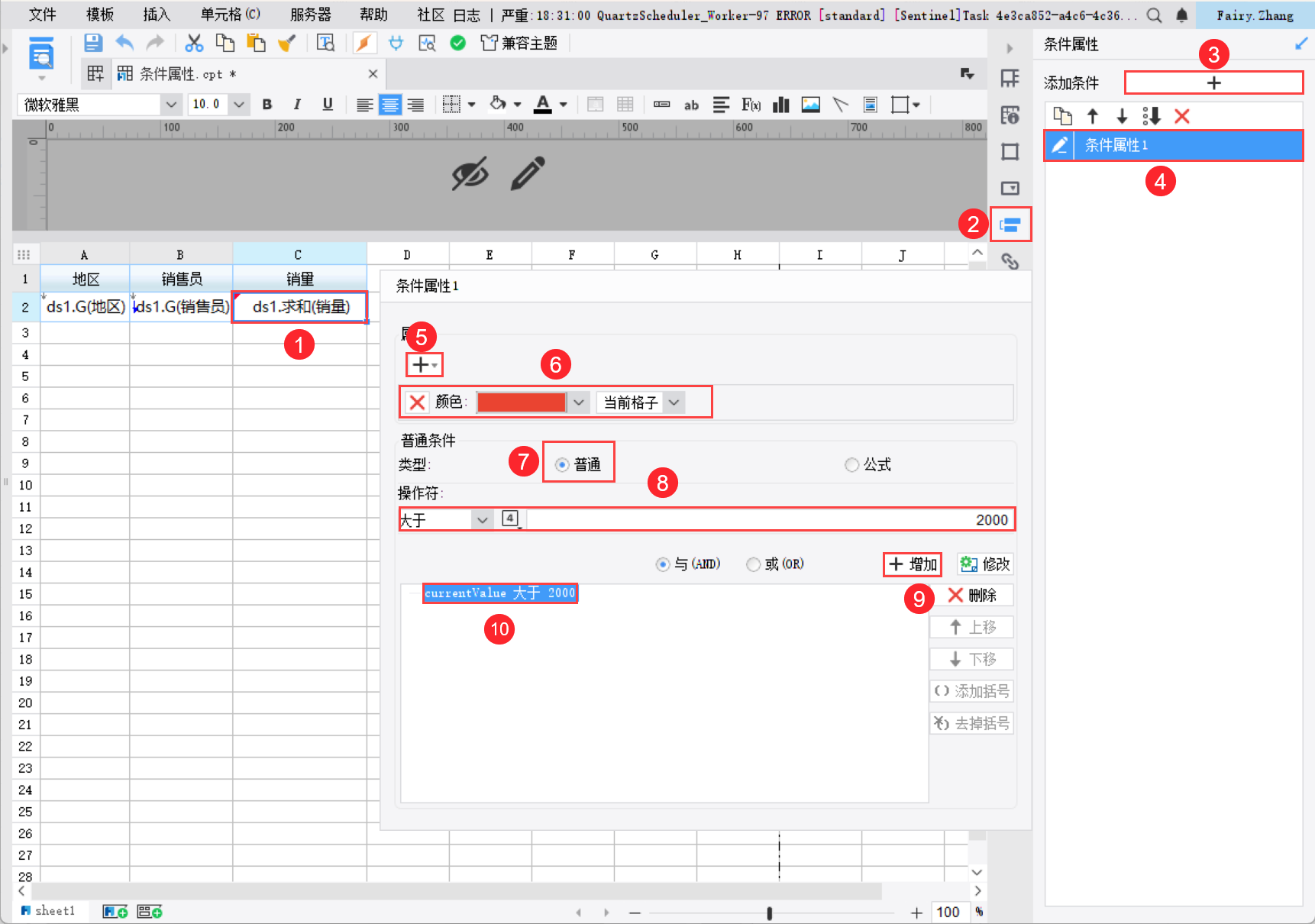
Task: Click the Cut scissors icon
Action: pyautogui.click(x=194, y=43)
